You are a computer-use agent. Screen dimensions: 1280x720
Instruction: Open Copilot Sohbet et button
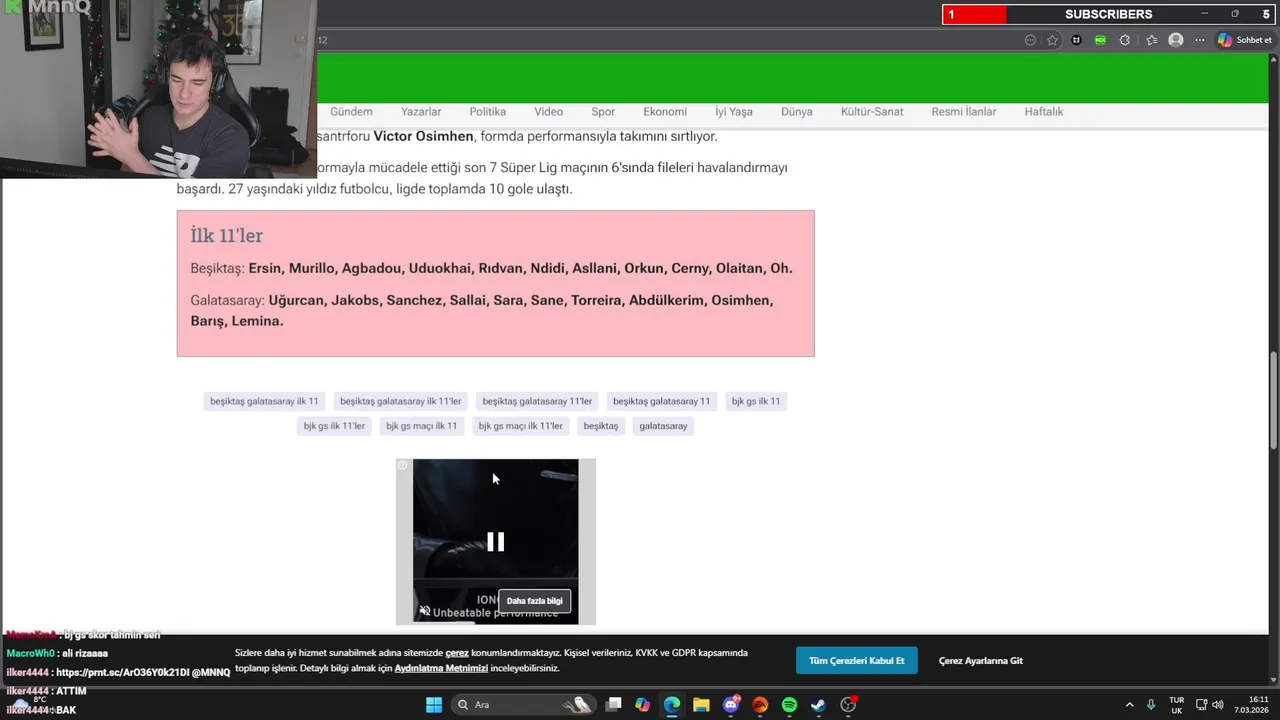pos(1245,40)
